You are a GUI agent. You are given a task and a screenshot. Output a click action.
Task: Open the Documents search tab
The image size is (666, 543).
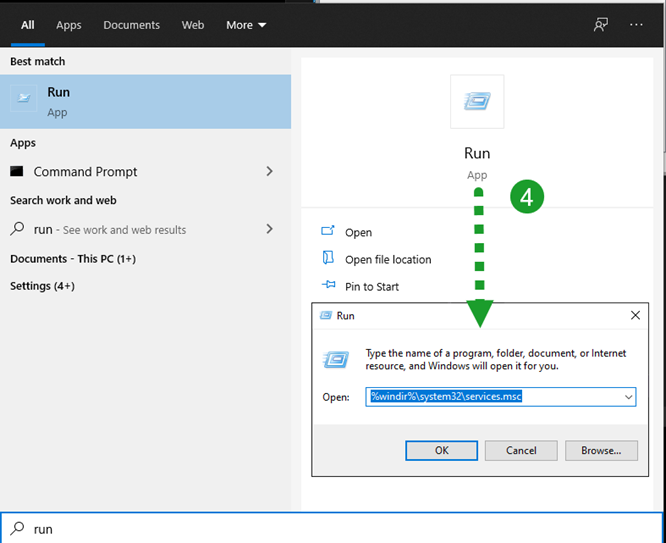click(131, 25)
